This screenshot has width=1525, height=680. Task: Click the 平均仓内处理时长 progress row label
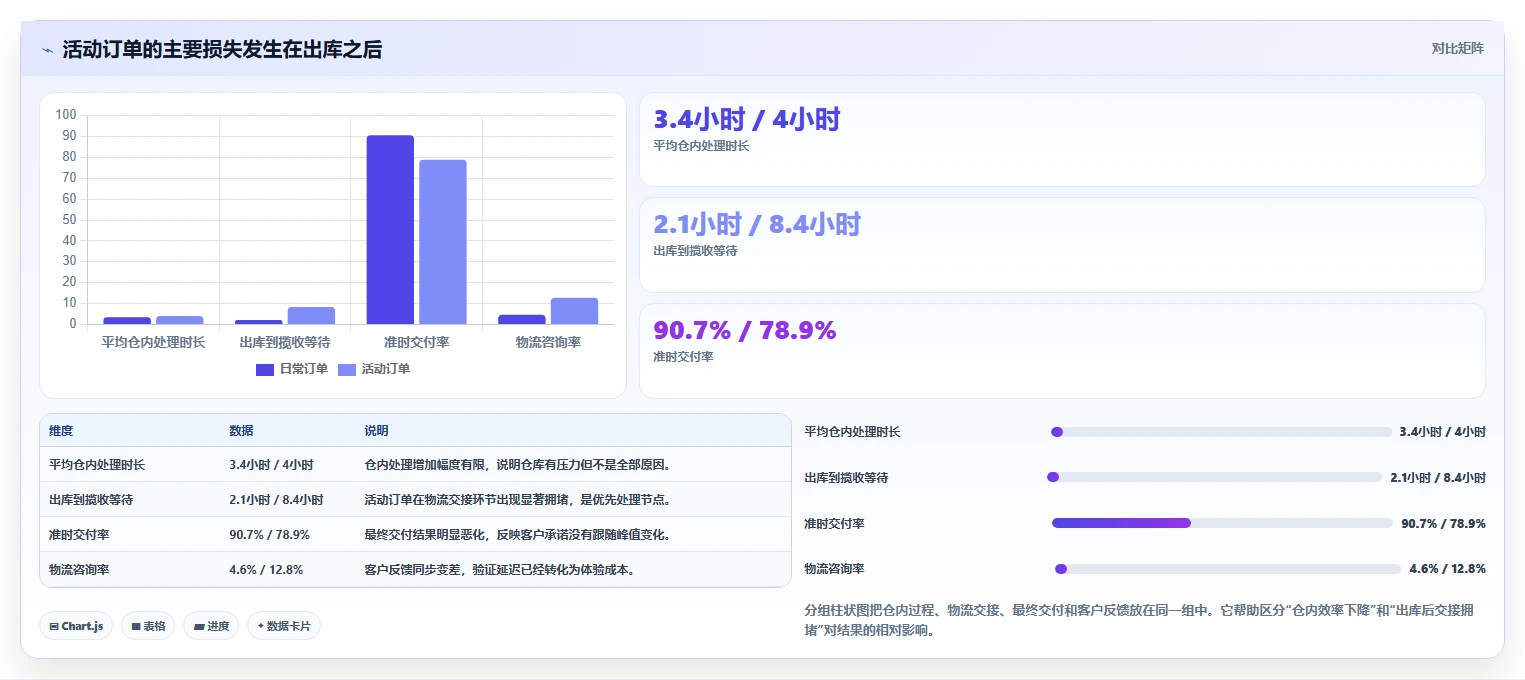click(852, 432)
